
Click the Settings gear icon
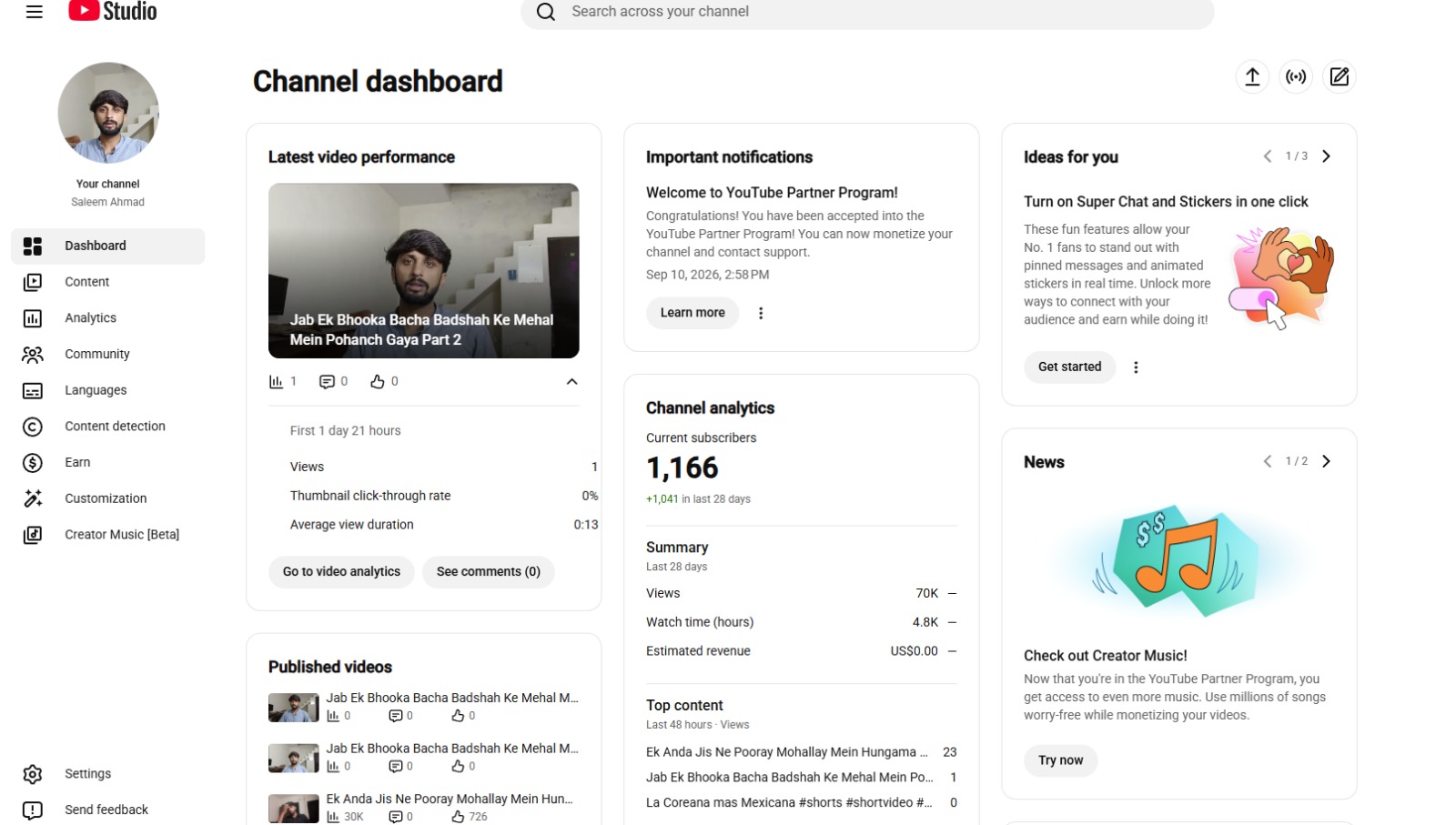[33, 774]
